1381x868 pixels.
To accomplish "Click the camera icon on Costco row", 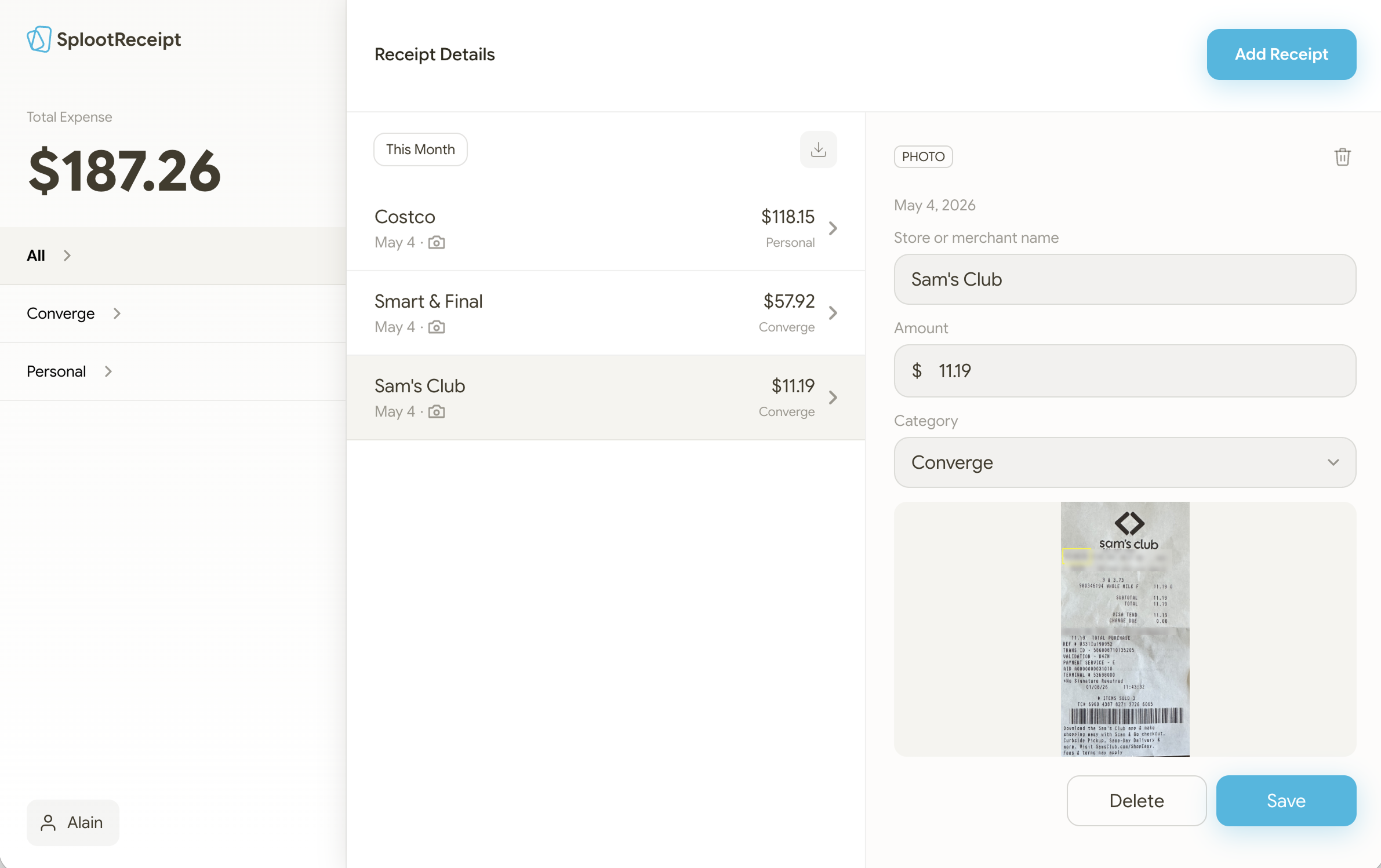I will pyautogui.click(x=437, y=242).
